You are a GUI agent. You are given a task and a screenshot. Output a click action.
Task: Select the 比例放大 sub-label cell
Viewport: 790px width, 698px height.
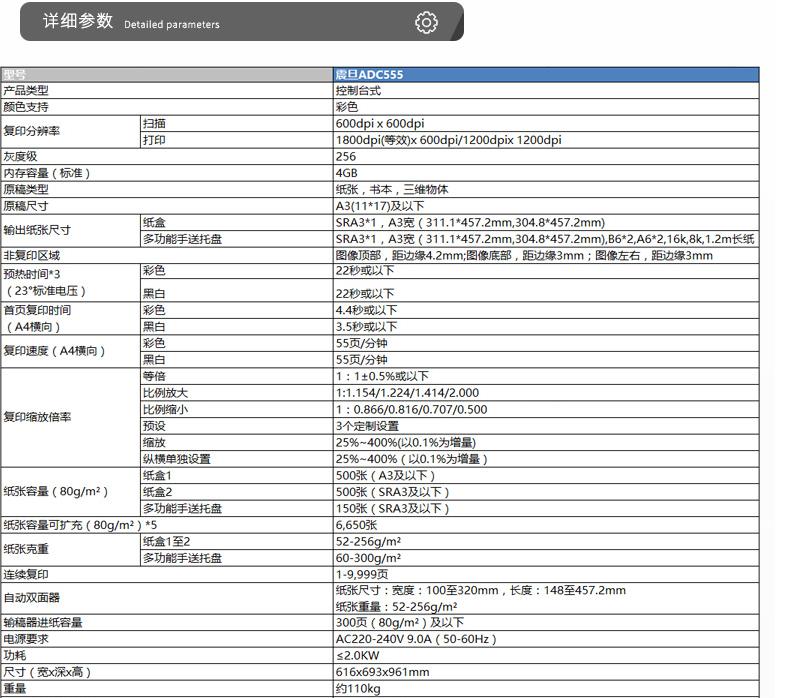point(165,393)
